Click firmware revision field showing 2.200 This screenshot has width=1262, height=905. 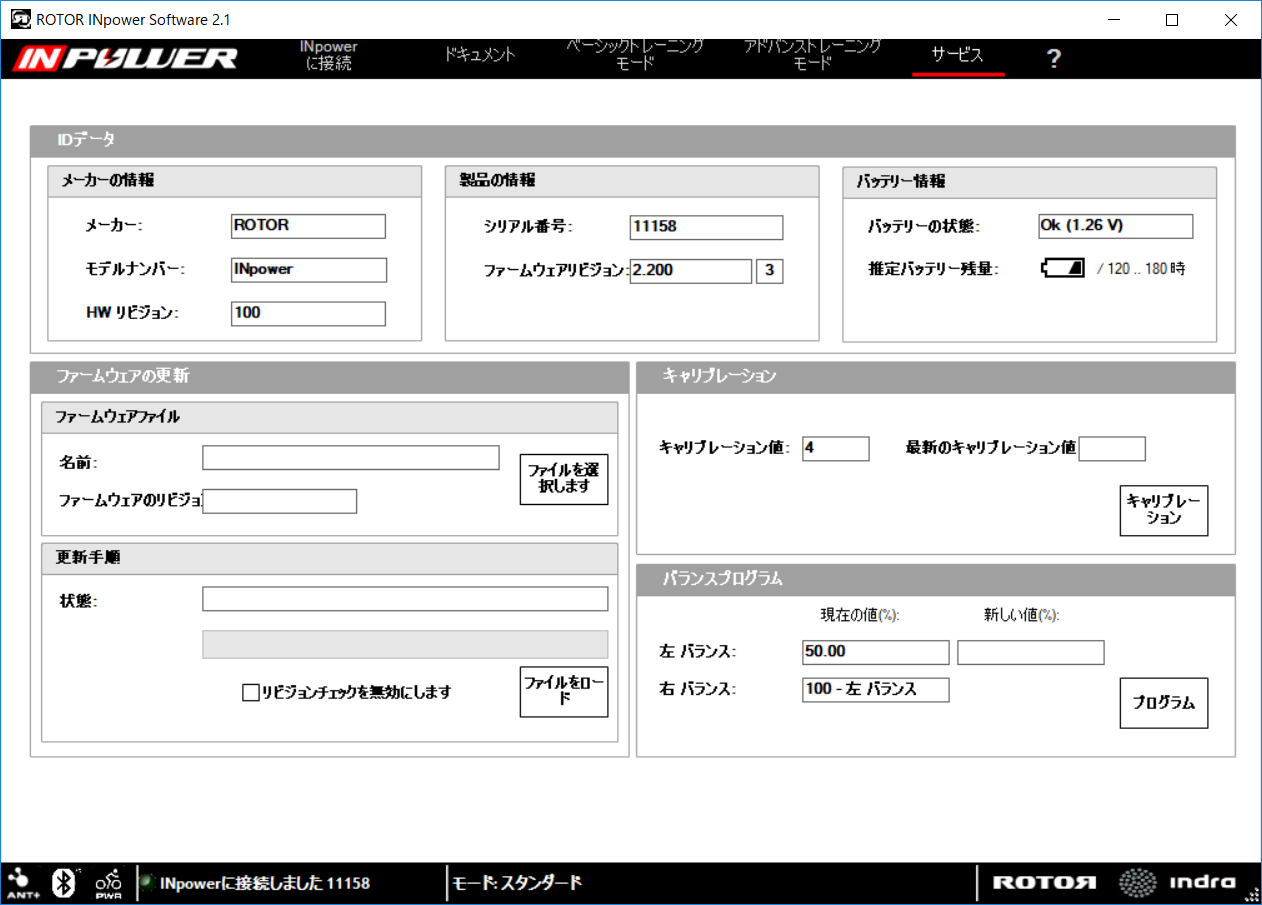pos(691,271)
